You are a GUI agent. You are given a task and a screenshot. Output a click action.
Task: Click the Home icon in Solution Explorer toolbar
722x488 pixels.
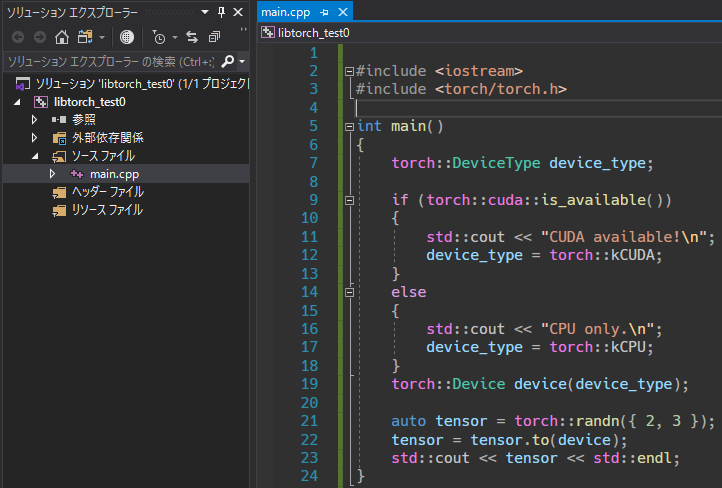(x=62, y=37)
